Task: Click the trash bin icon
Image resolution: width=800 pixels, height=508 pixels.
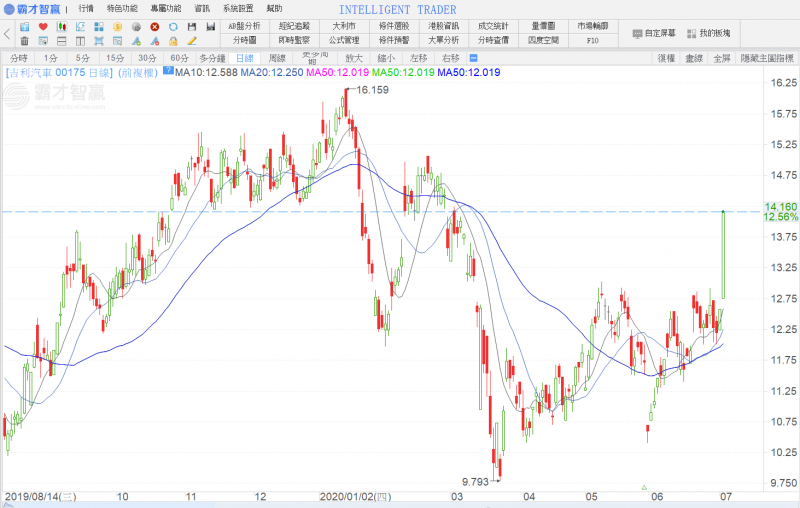Action: (x=24, y=41)
